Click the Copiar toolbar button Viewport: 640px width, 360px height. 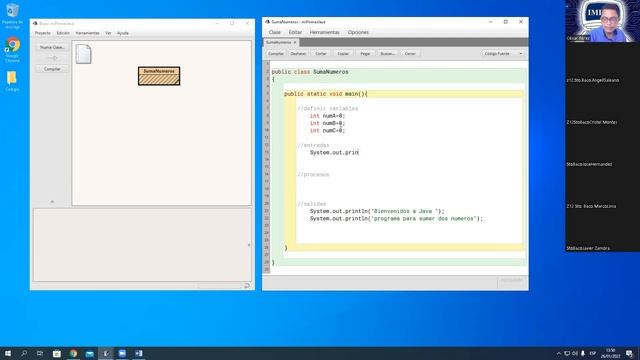[x=343, y=53]
